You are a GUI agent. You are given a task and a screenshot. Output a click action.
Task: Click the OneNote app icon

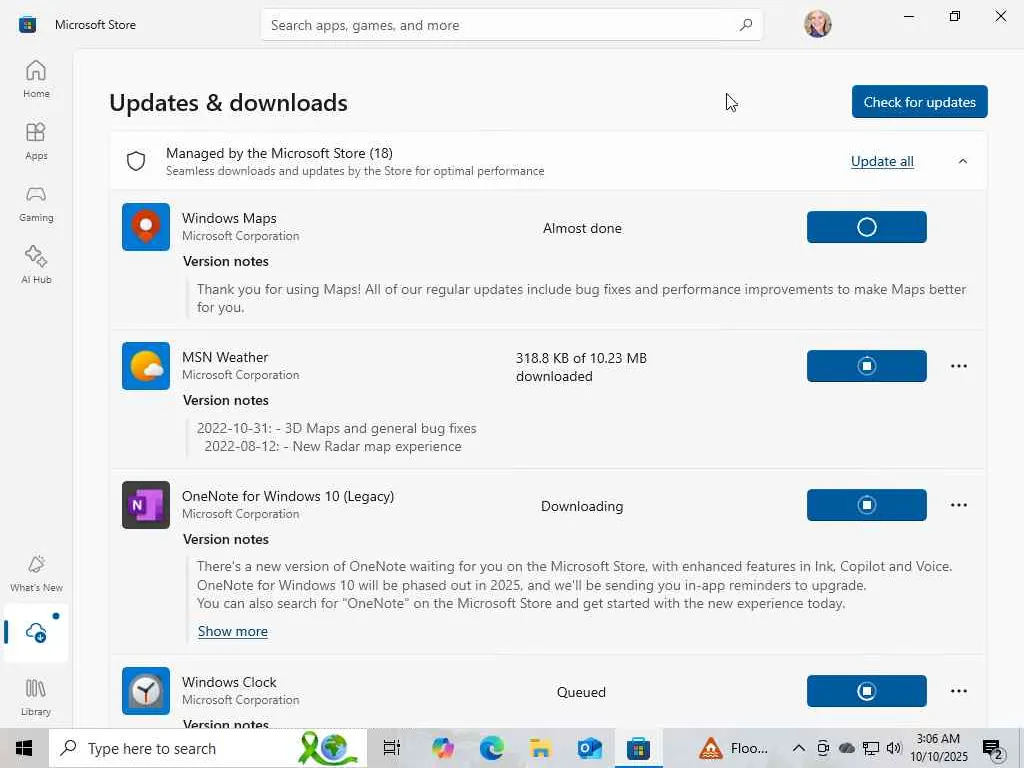click(x=146, y=505)
